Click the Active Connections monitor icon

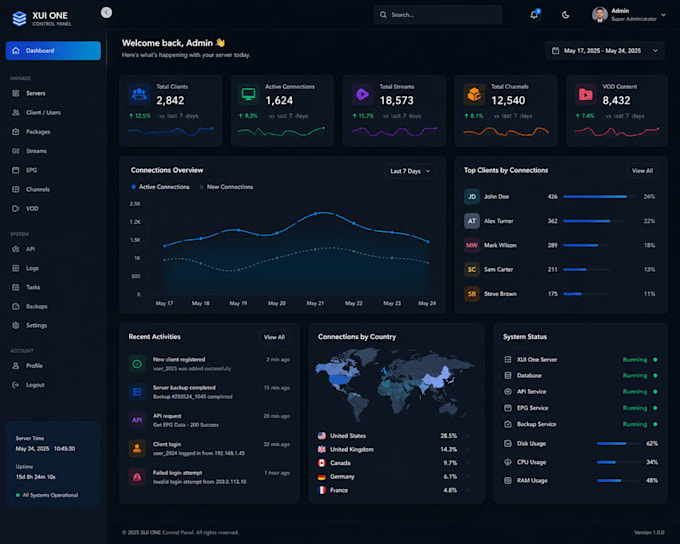[248, 94]
